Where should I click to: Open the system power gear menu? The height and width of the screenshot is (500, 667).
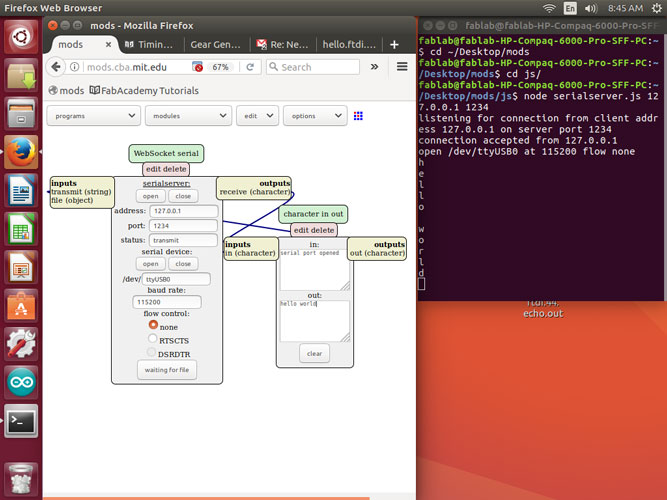(x=657, y=8)
